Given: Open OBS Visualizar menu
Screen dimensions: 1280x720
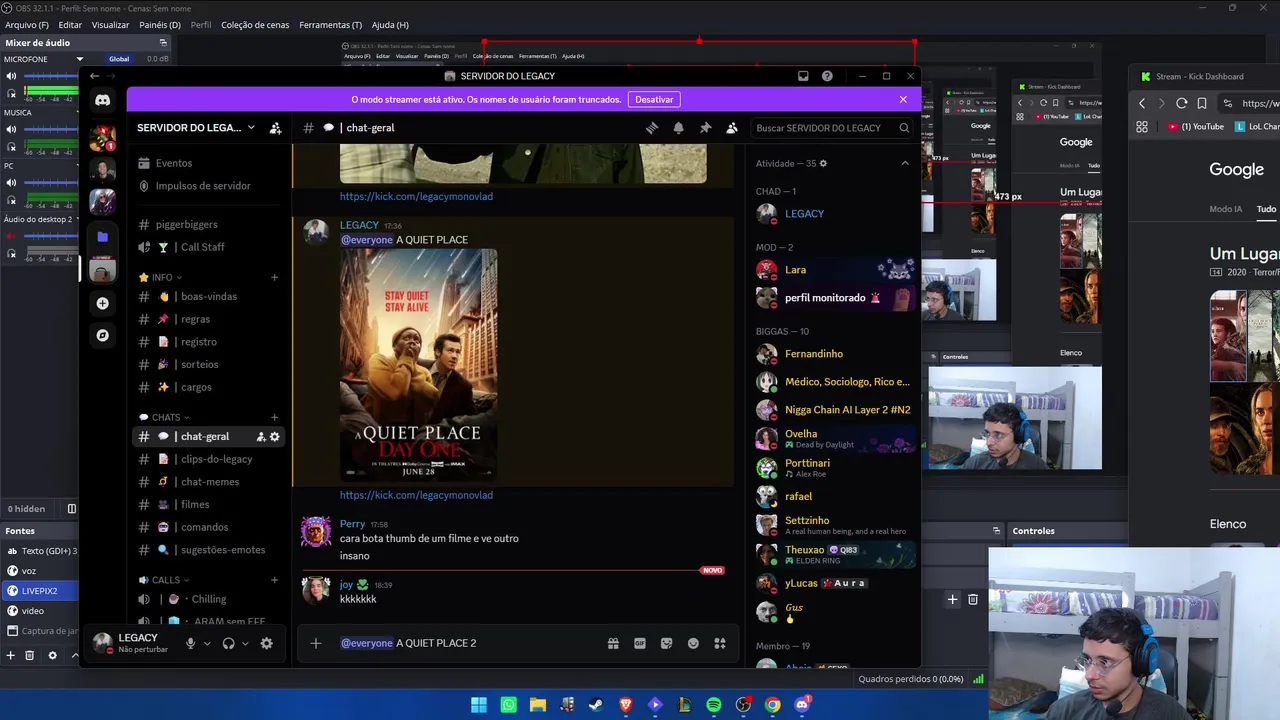Looking at the screenshot, I should [110, 25].
